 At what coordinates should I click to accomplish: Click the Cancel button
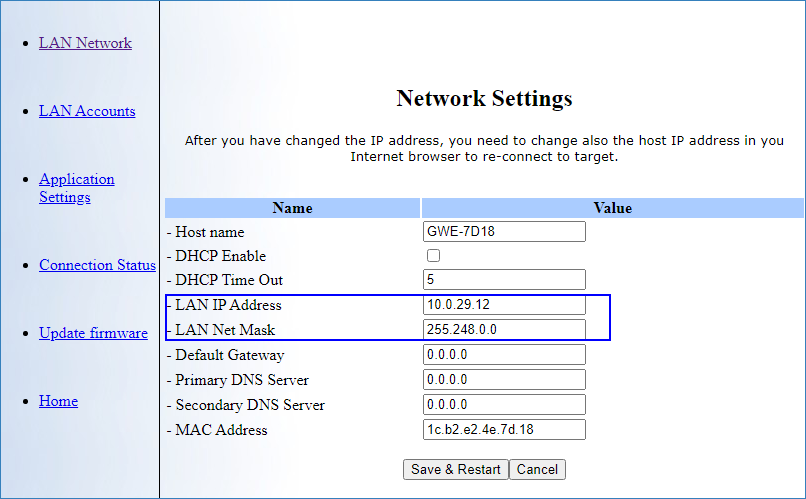[538, 469]
